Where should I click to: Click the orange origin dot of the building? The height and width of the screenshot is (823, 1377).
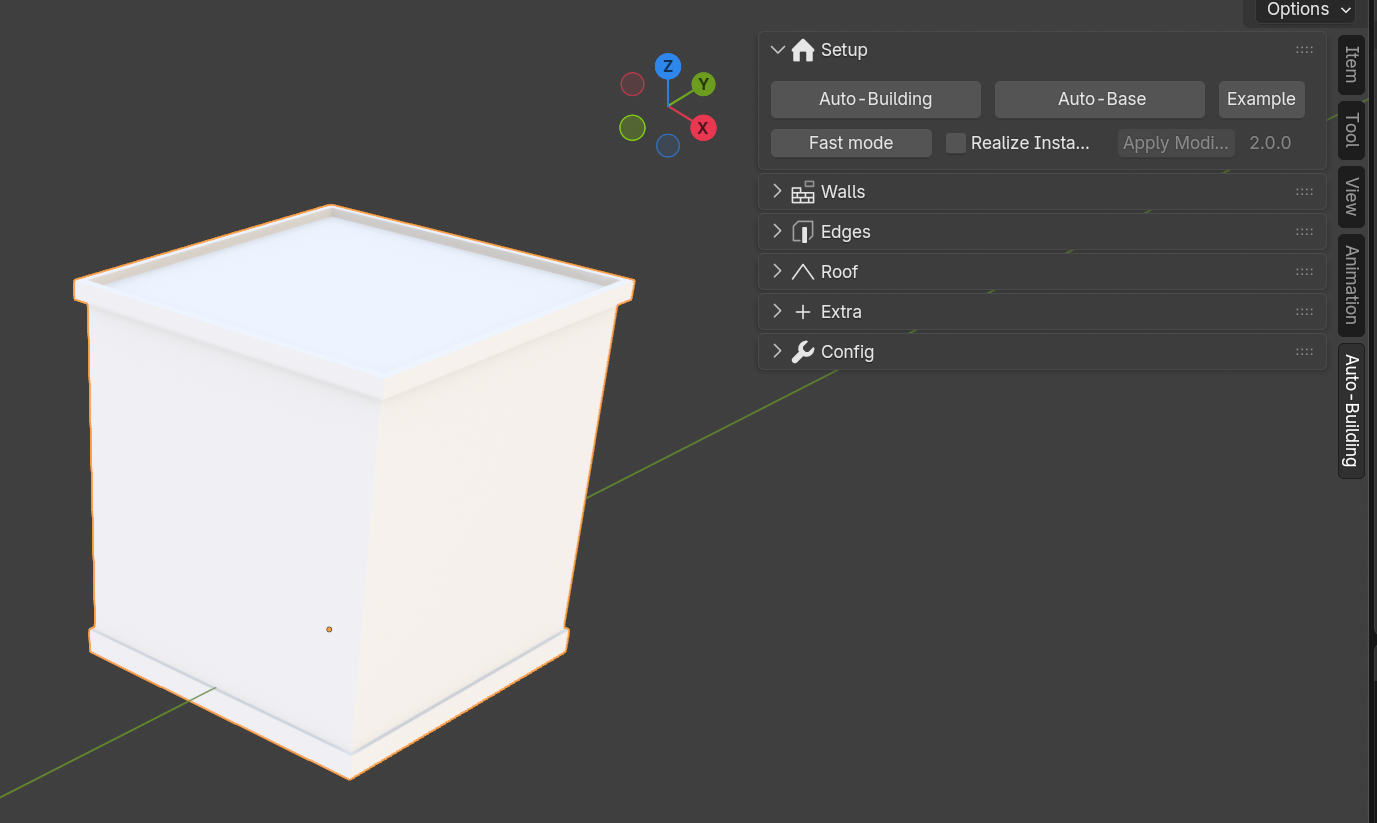tap(329, 629)
